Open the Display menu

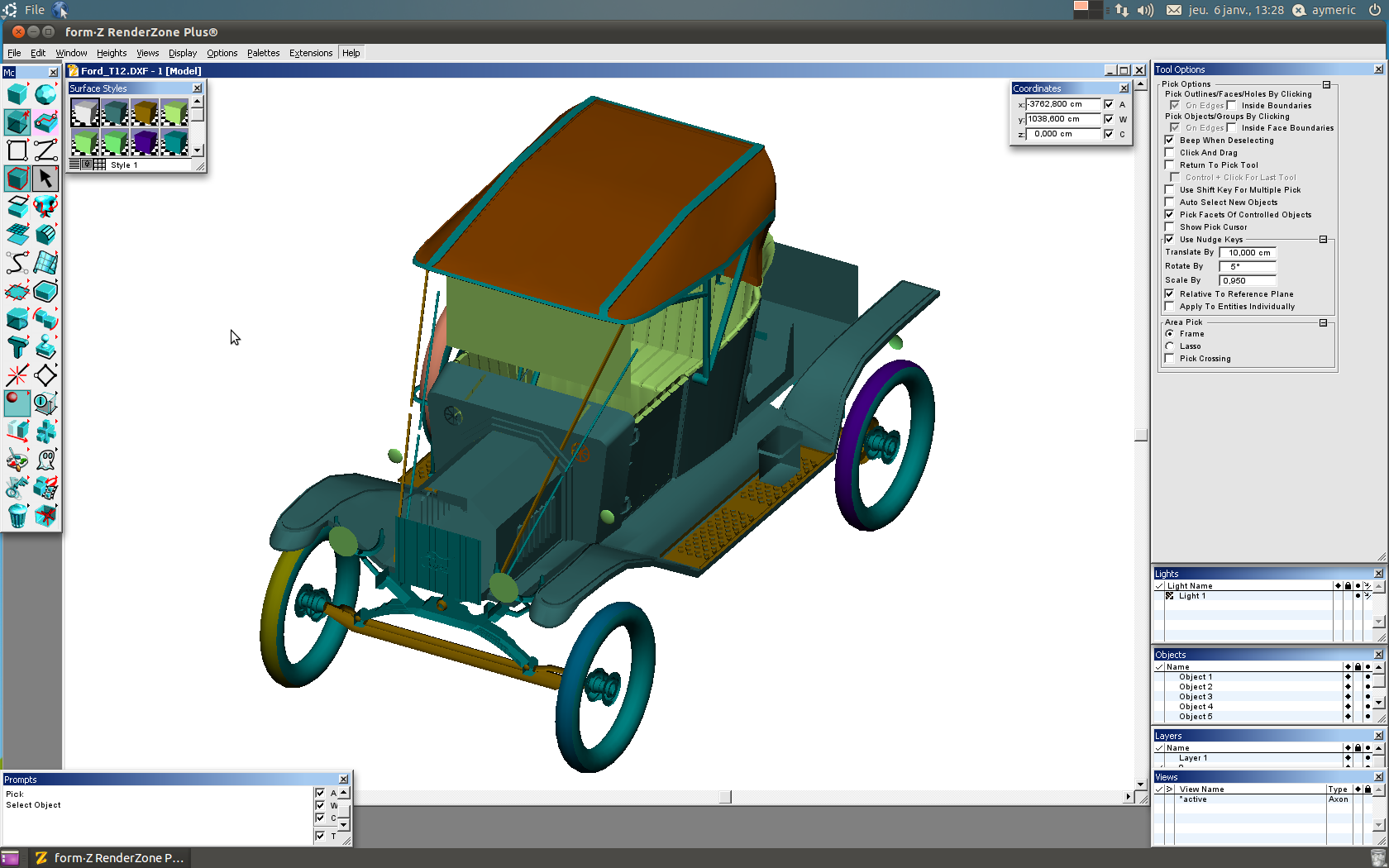click(x=183, y=53)
